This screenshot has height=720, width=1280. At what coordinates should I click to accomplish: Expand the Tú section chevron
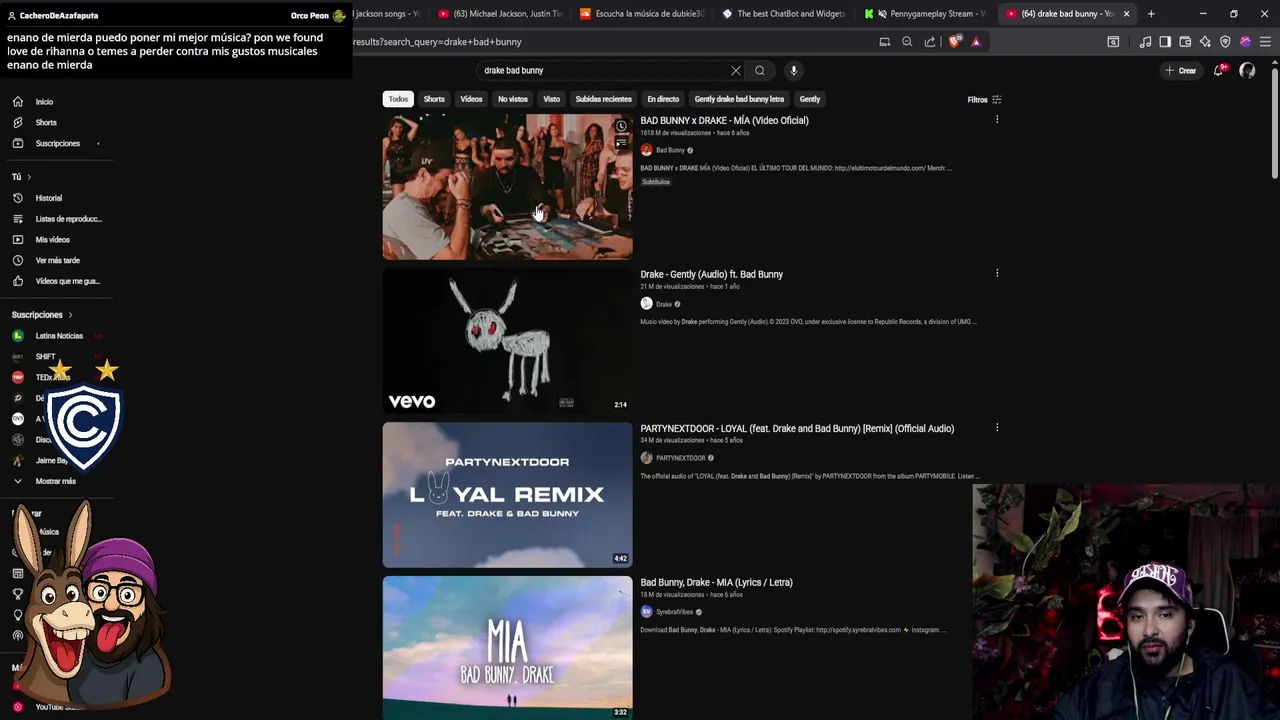click(29, 177)
